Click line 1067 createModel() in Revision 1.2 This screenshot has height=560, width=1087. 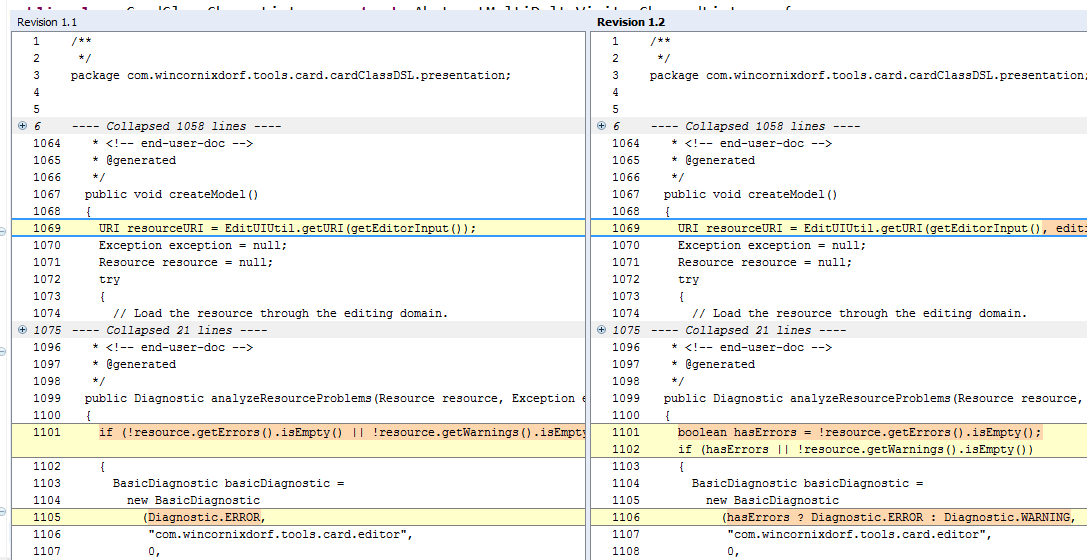click(750, 195)
